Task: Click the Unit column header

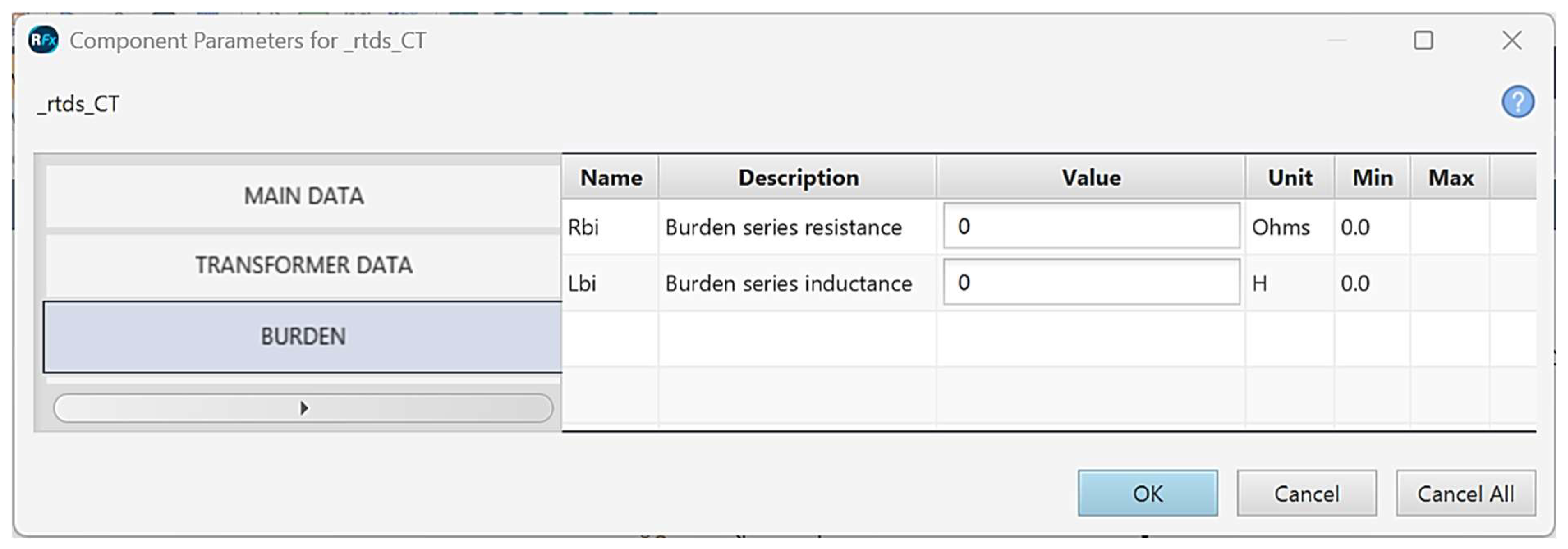Action: (1290, 178)
